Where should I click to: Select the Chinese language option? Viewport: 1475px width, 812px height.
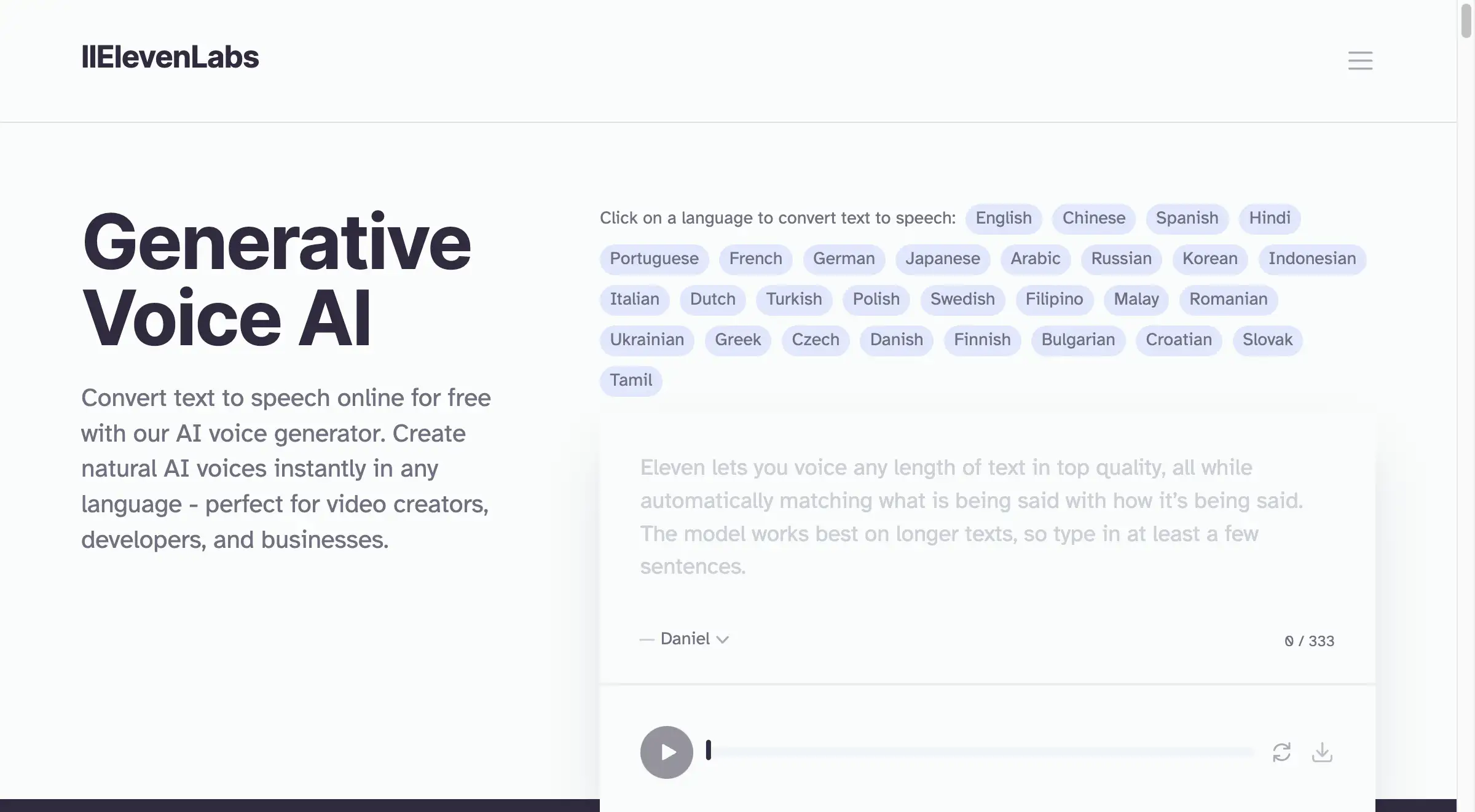tap(1093, 218)
